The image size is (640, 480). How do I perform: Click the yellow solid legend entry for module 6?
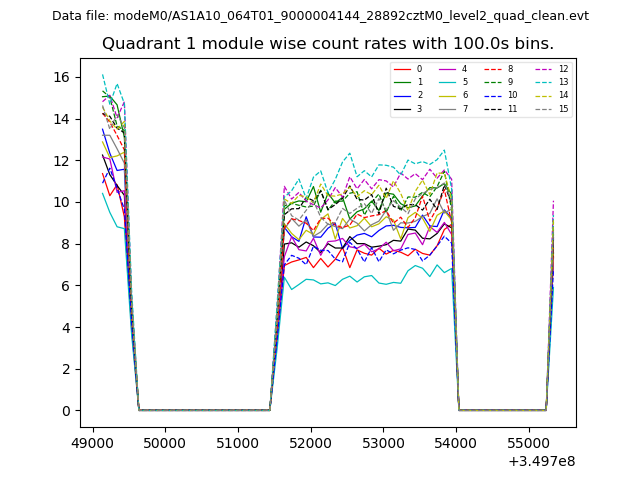point(448,95)
